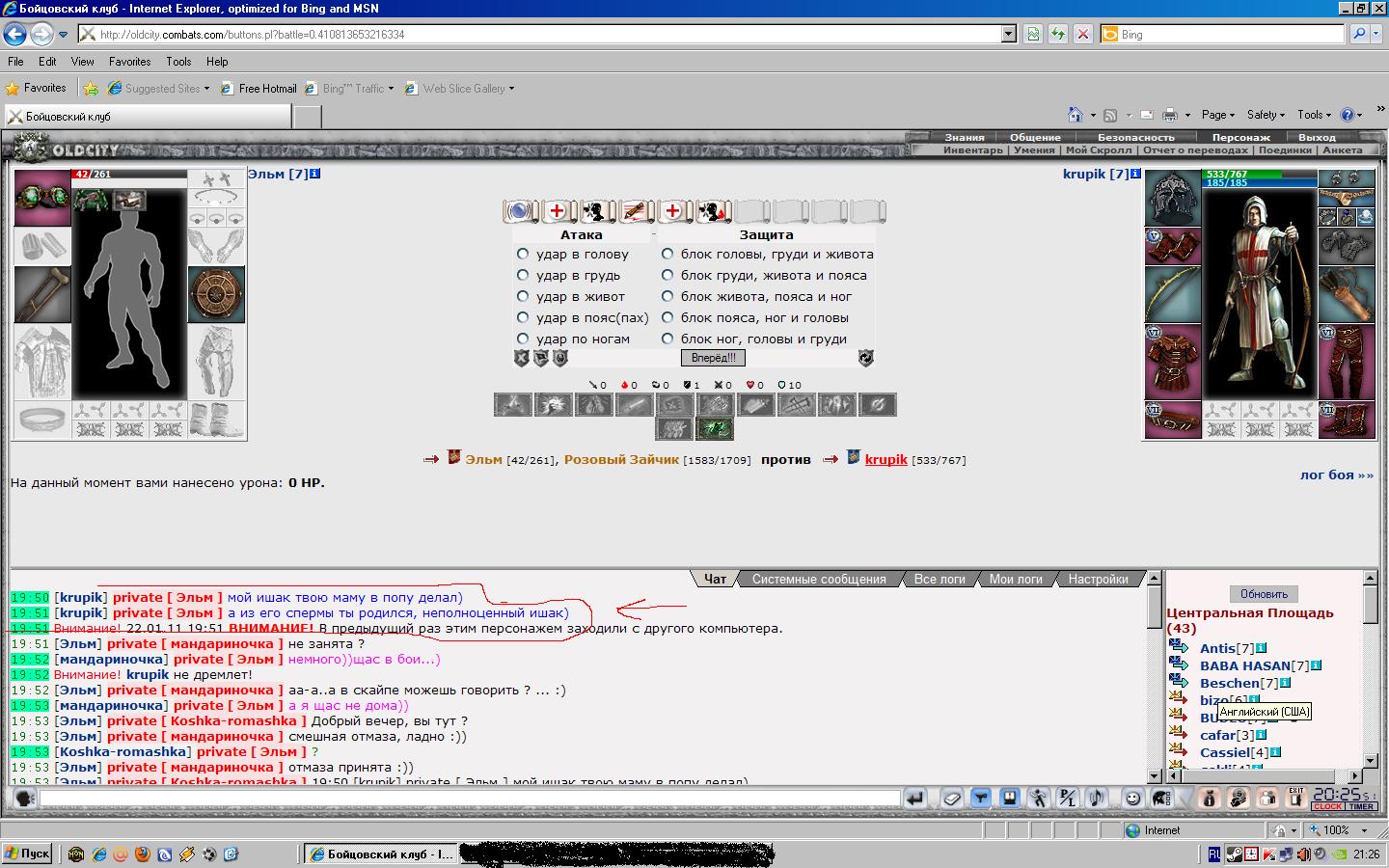Click the shield item in Эльм's equipment
The height and width of the screenshot is (868, 1389).
216,295
